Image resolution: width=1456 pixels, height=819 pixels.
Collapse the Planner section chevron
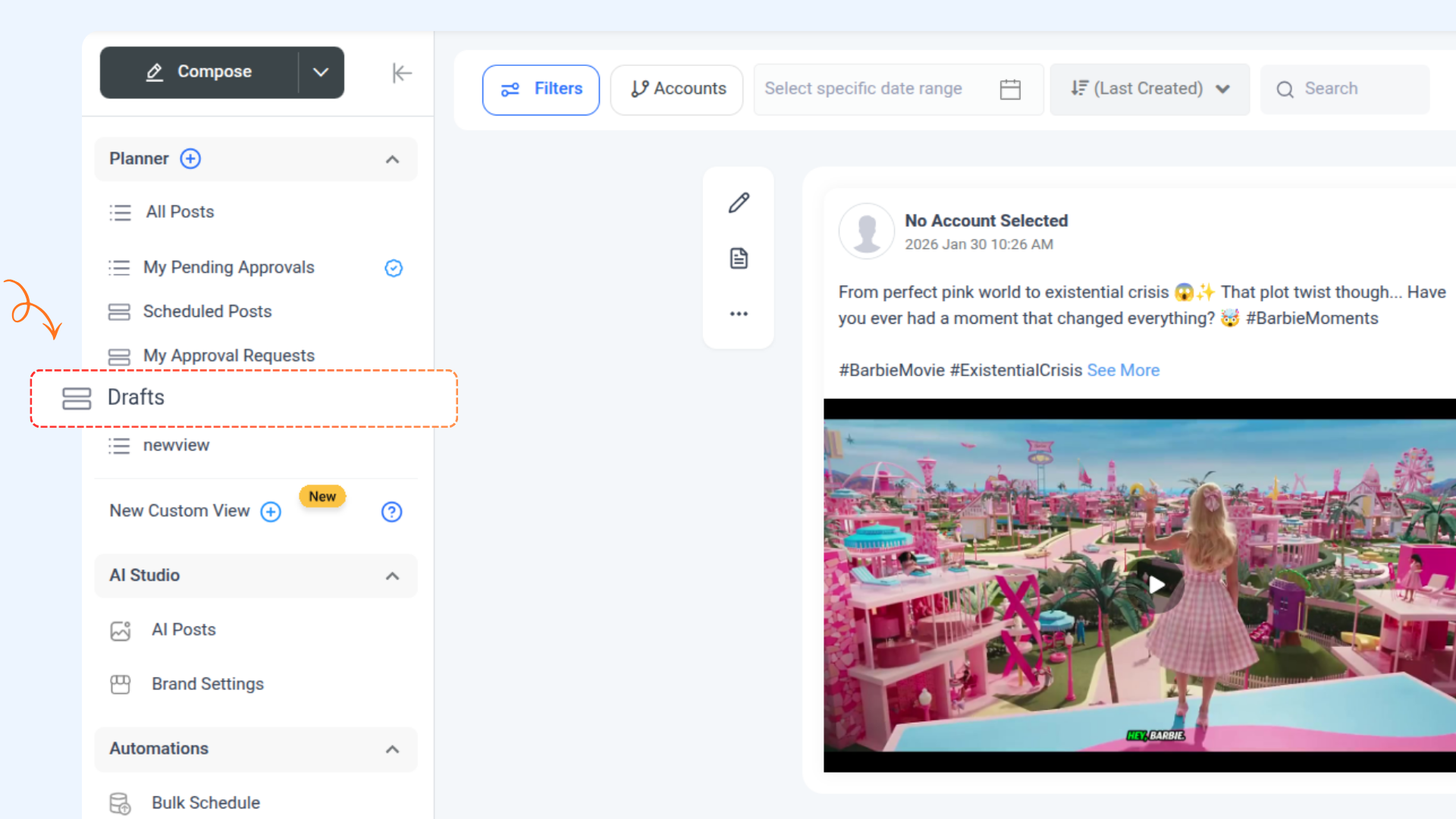pyautogui.click(x=392, y=159)
